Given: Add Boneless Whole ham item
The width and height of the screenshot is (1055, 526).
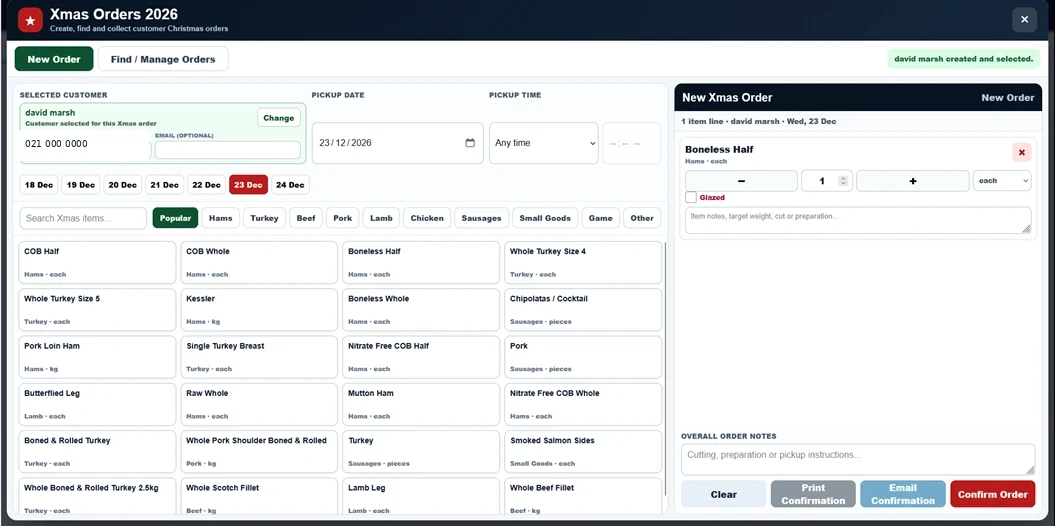Looking at the screenshot, I should [x=421, y=309].
